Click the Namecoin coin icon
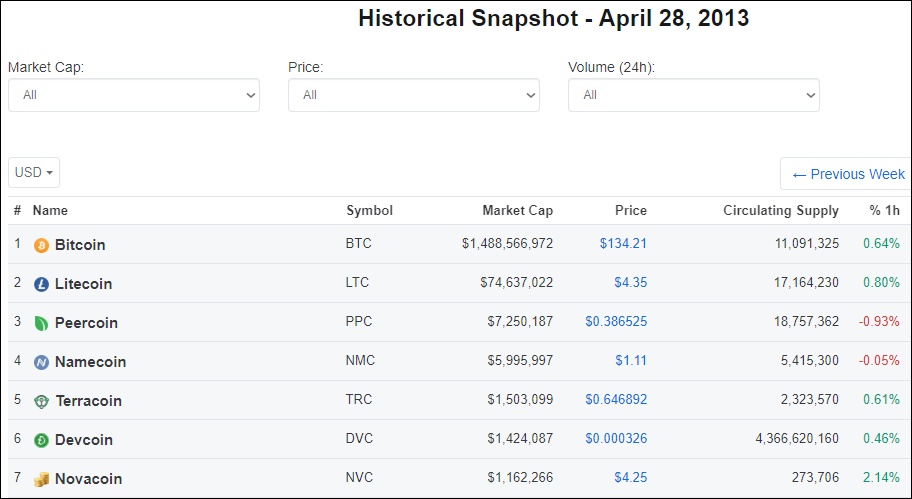Image resolution: width=912 pixels, height=499 pixels. point(41,362)
